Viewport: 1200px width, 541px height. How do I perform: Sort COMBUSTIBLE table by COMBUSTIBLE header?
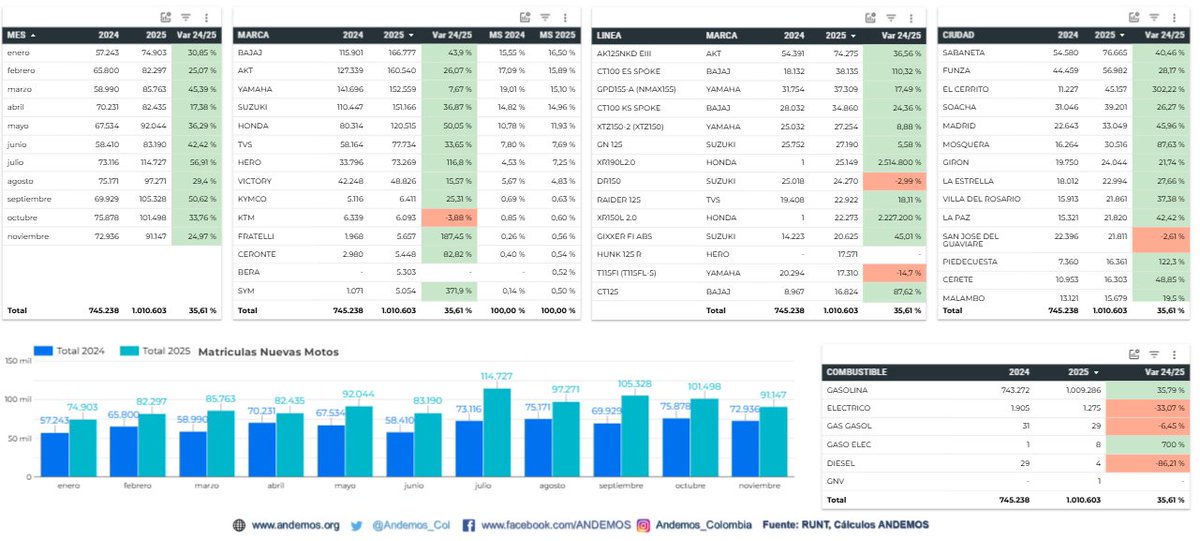858,372
